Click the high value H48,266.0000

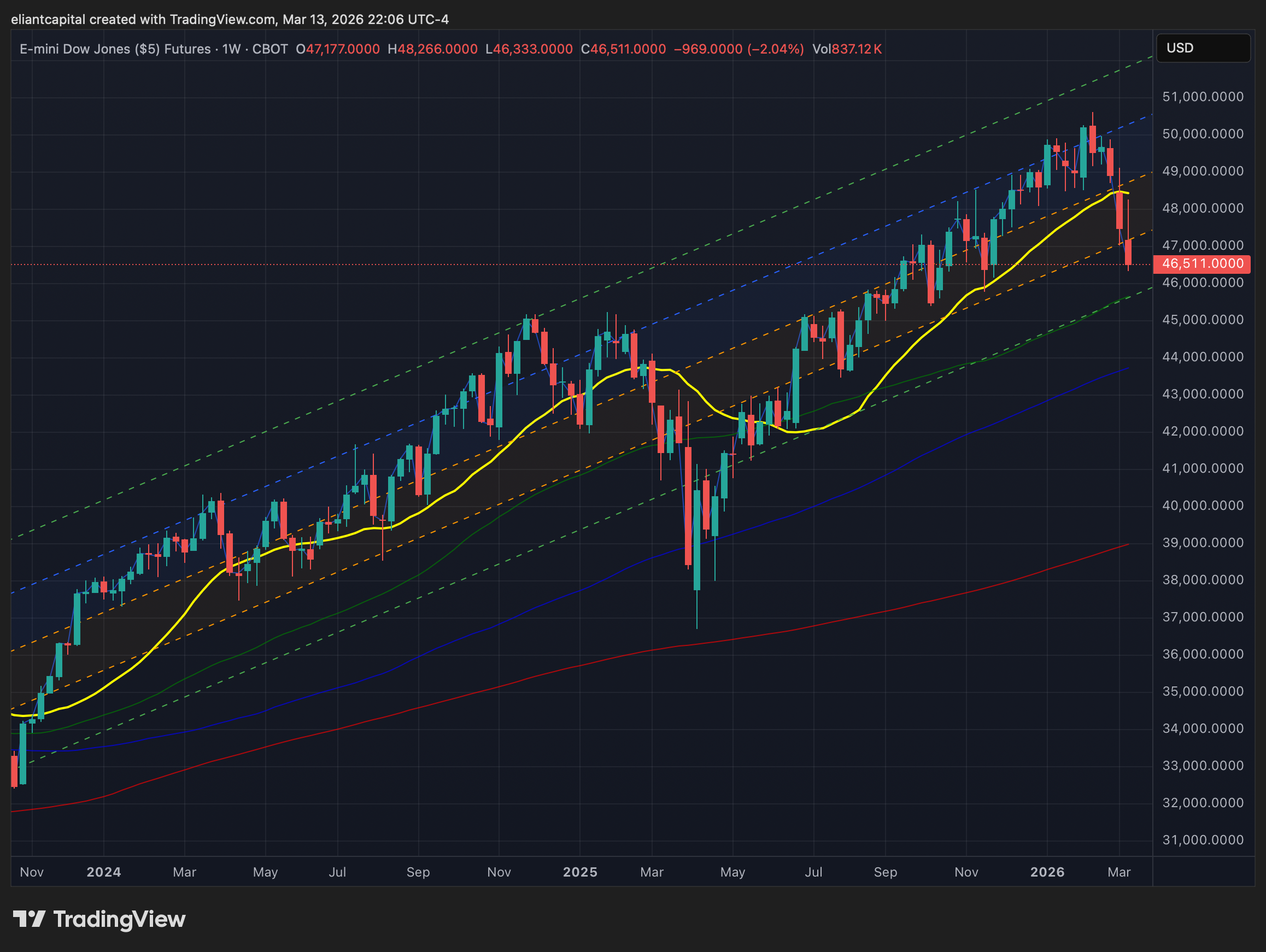pos(432,49)
